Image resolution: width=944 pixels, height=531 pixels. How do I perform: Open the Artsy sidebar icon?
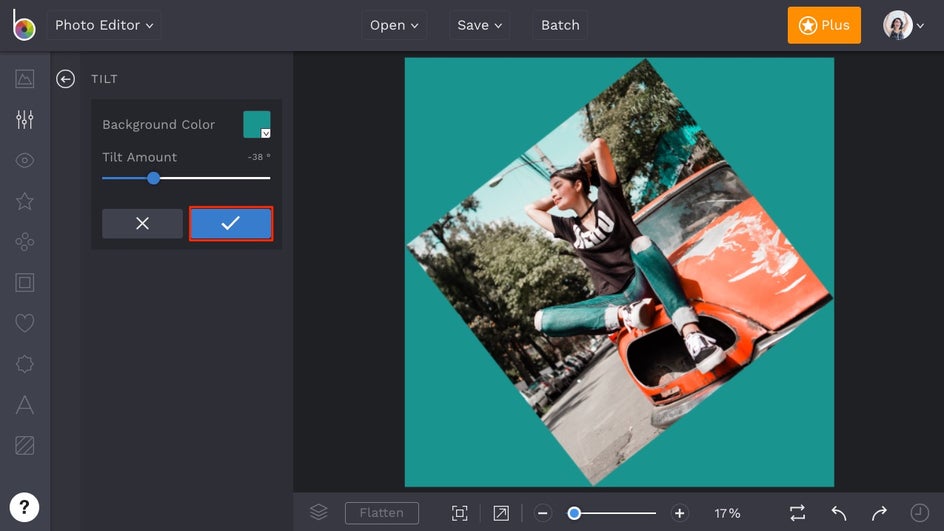(25, 242)
